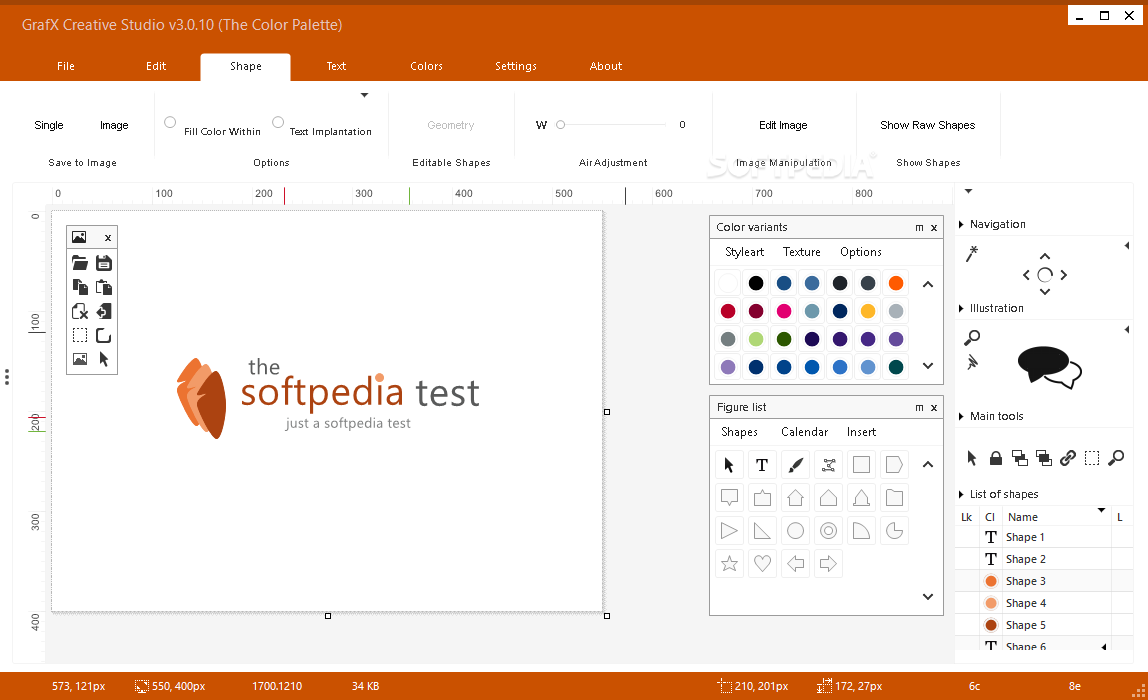Switch to Texture tab in Color variants
The image size is (1148, 700).
[x=802, y=252]
